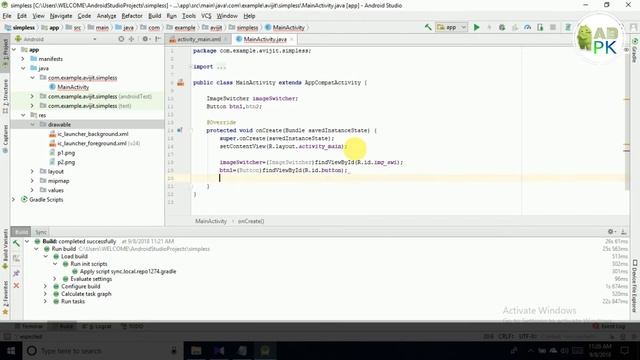Expand the layout folder
Image resolution: width=640 pixels, height=360 pixels.
[32, 171]
